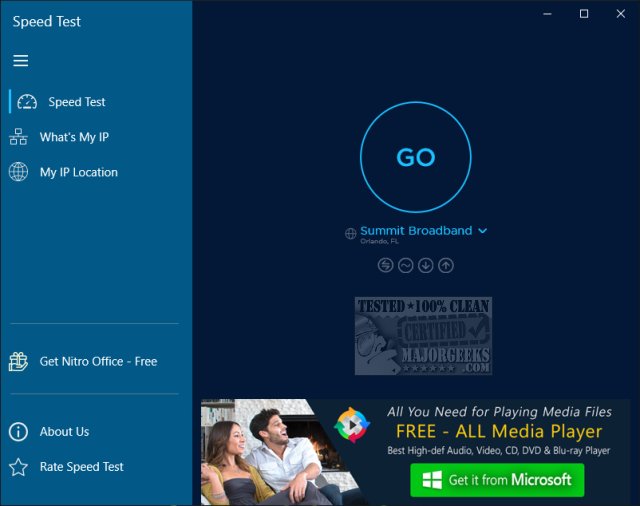Click the star Rate Speed Test icon
This screenshot has height=506, width=640.
coord(18,467)
